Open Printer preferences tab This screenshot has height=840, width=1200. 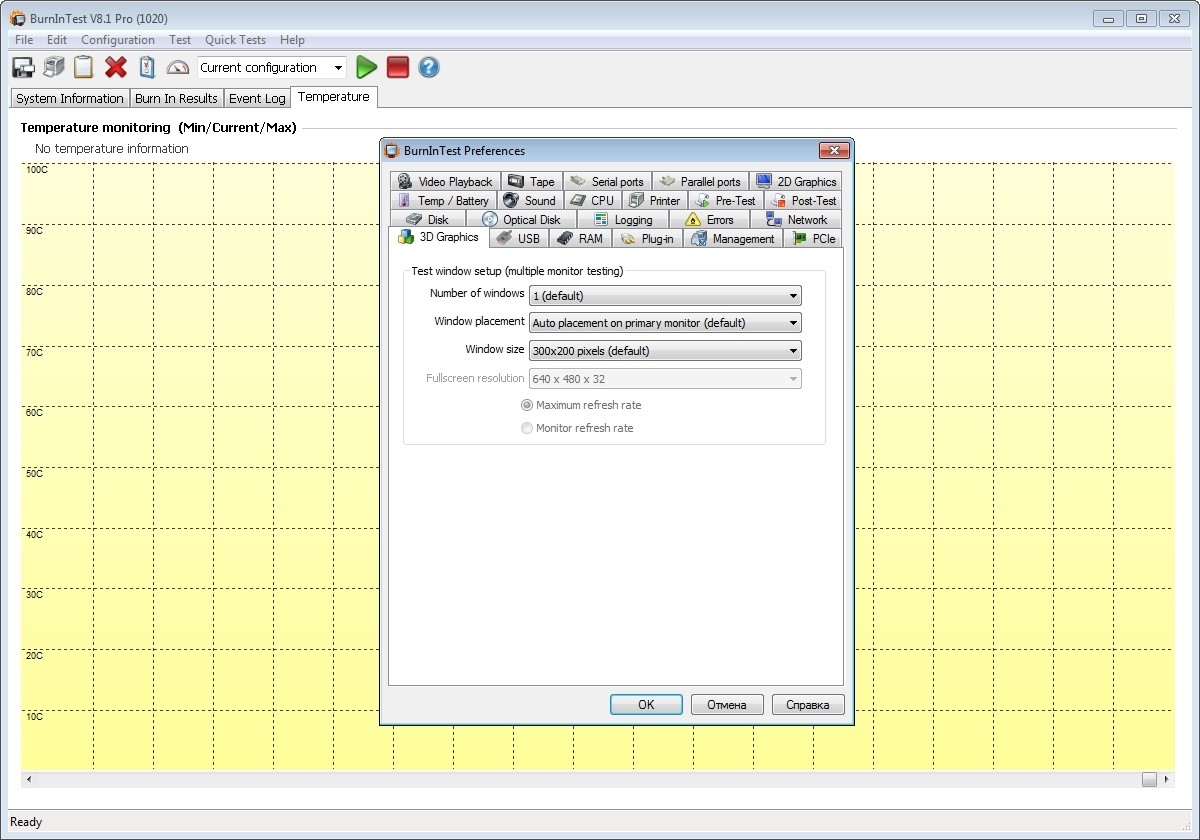[654, 200]
